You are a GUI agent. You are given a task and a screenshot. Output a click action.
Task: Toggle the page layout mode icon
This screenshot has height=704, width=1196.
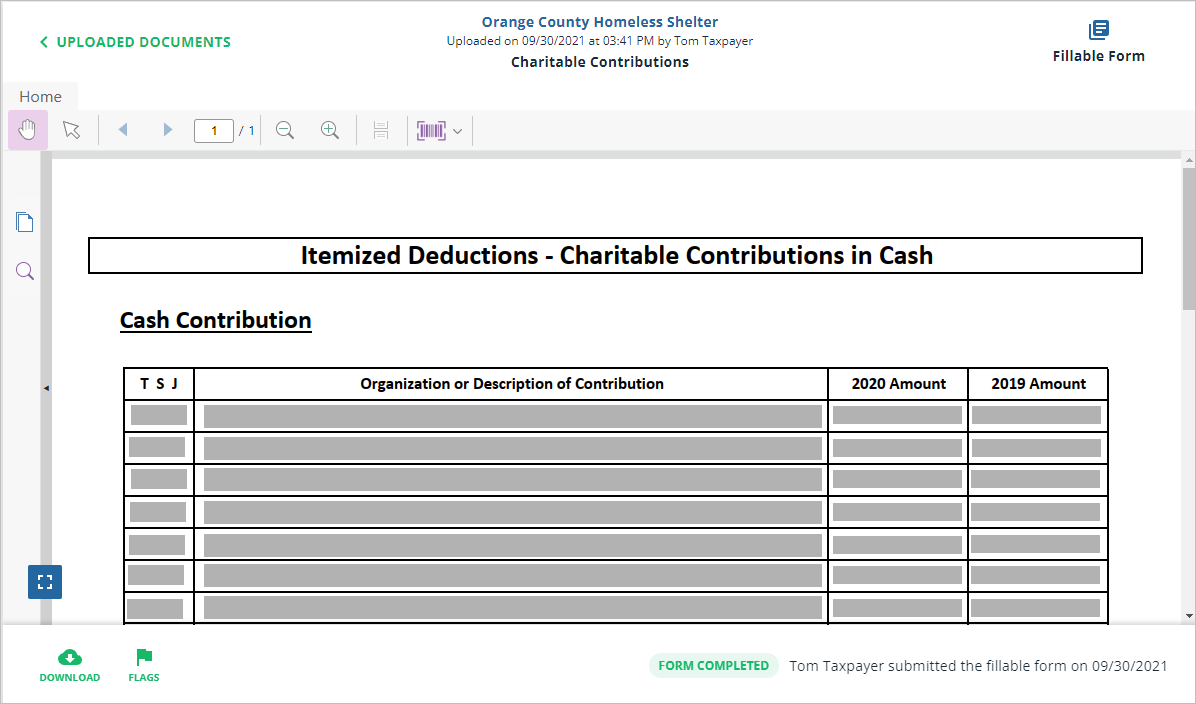380,130
